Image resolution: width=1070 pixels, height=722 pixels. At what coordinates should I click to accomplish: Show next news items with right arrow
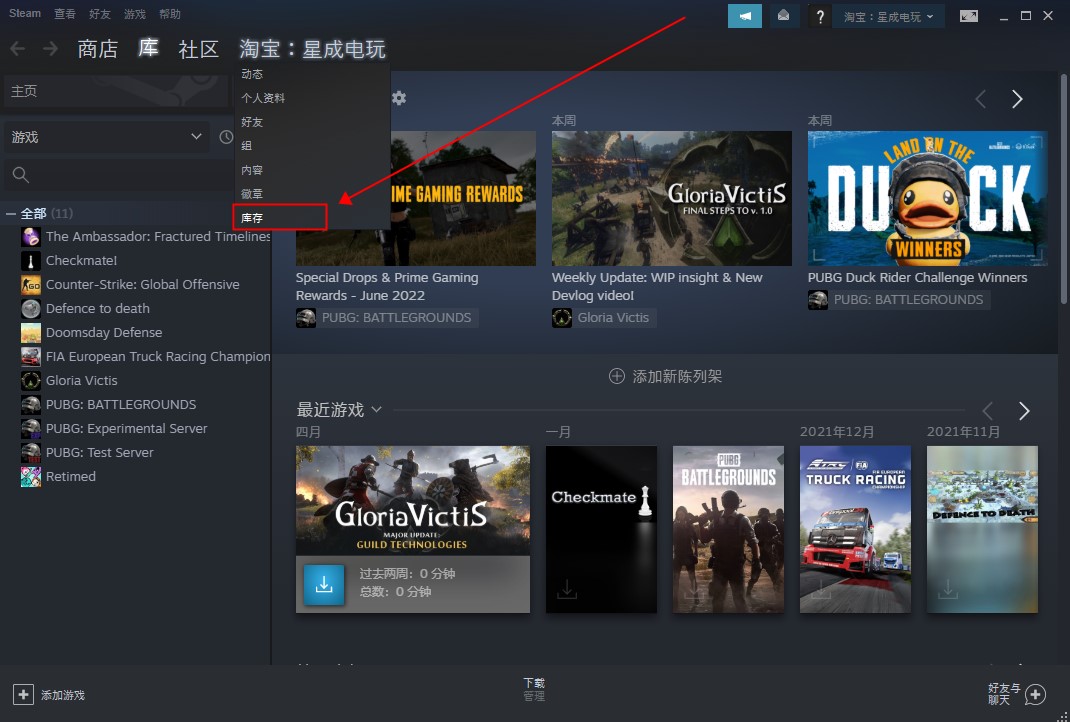pyautogui.click(x=1017, y=99)
